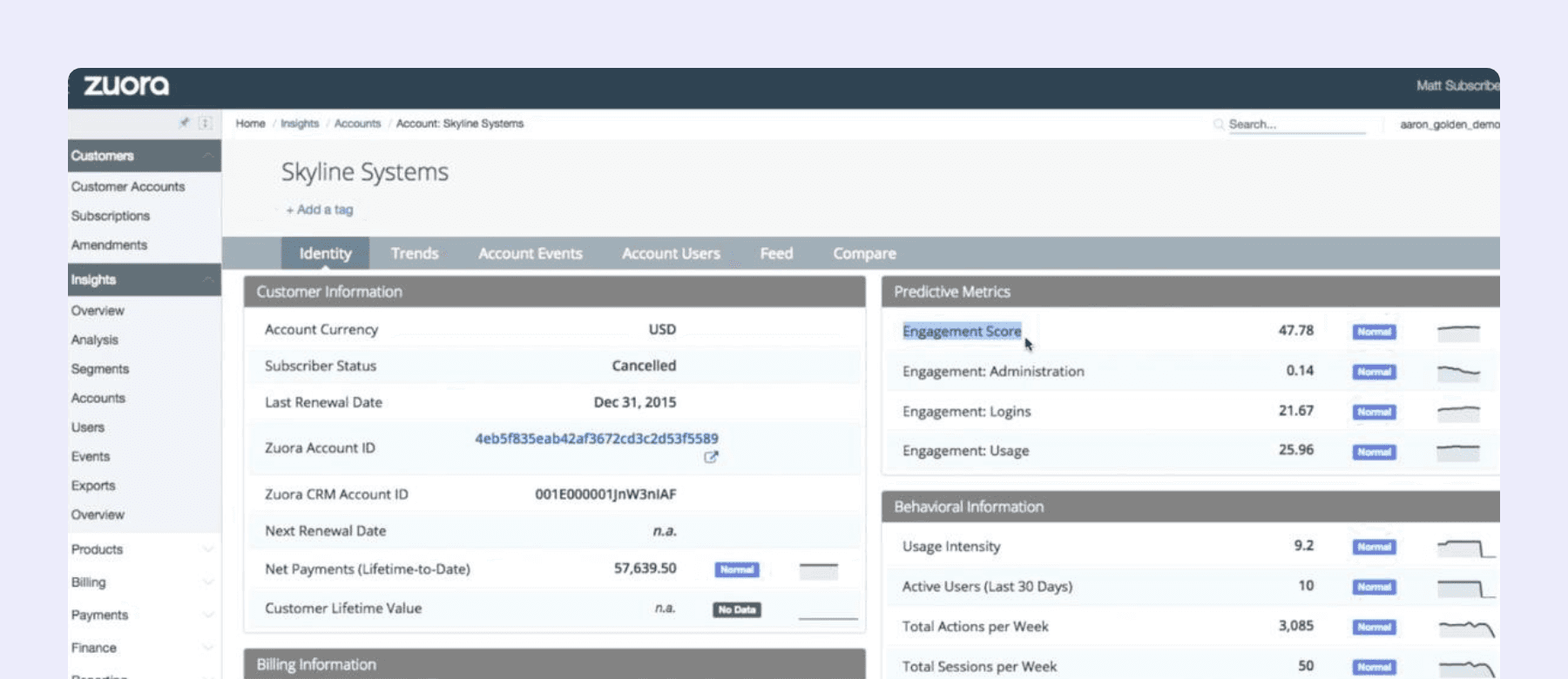The image size is (1568, 679).
Task: Click Normal badge for Active Users
Action: pos(1374,587)
